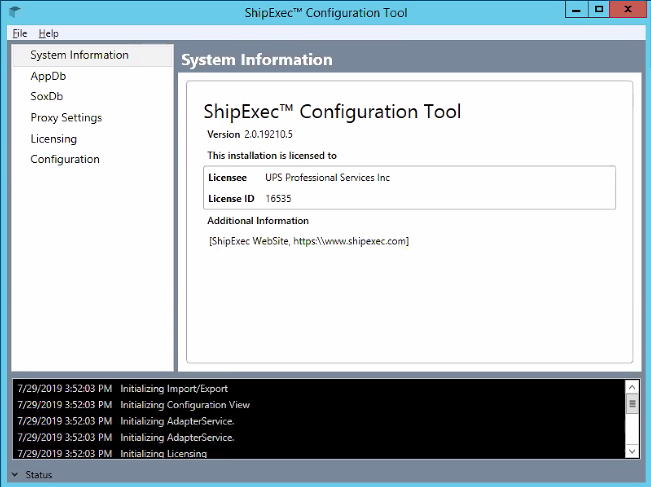Go to Proxy Settings
Screen dimensions: 651x487
click(66, 118)
